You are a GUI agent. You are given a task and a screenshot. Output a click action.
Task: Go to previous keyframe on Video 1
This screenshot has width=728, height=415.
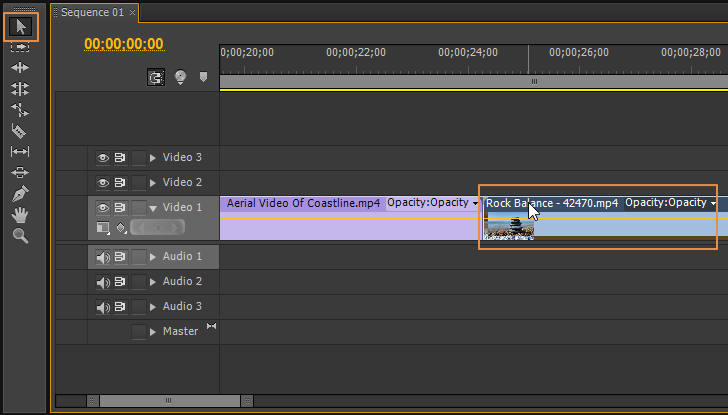[x=143, y=227]
